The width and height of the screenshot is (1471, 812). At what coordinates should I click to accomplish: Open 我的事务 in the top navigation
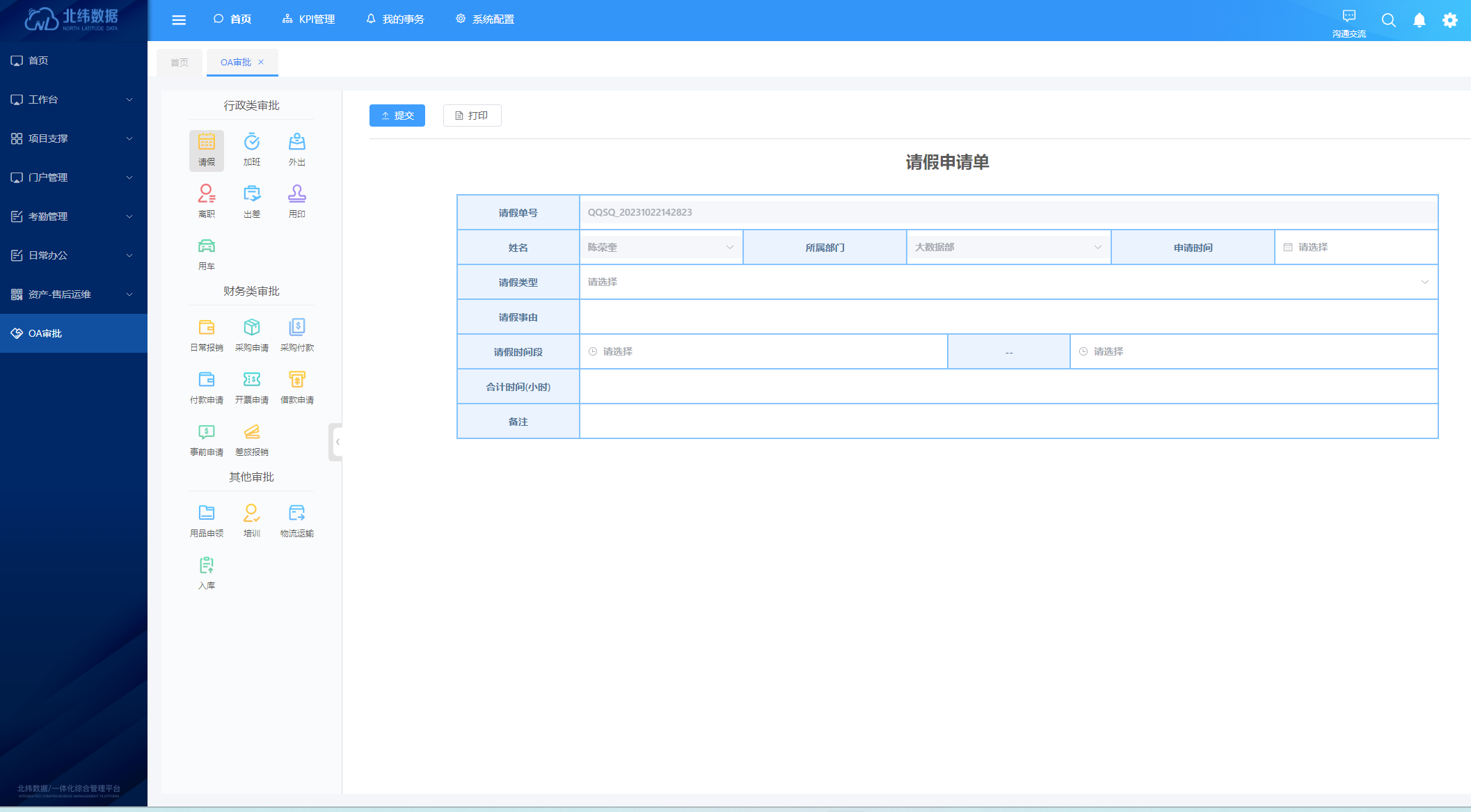tap(395, 19)
